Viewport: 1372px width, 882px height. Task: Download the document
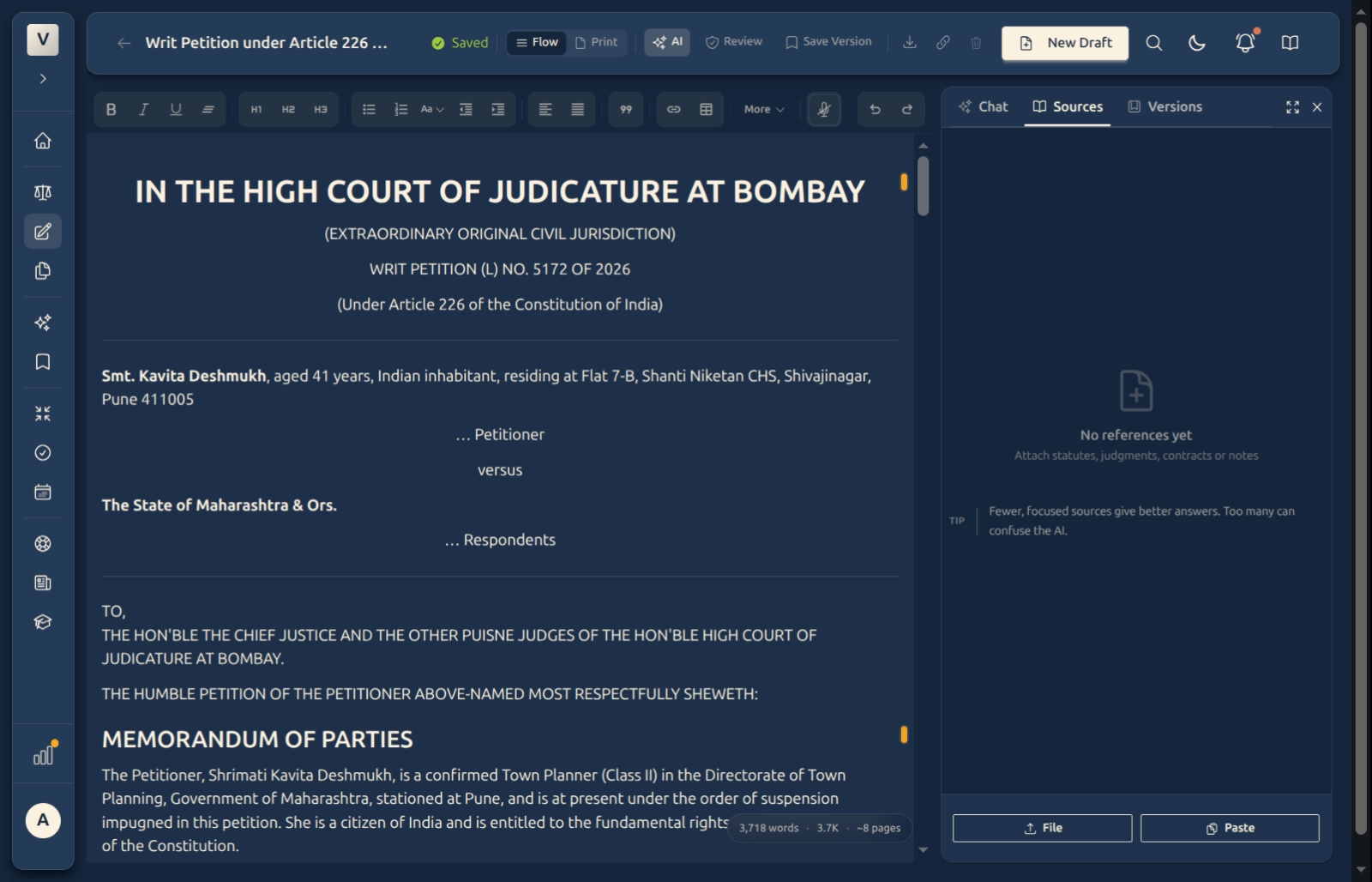(910, 42)
